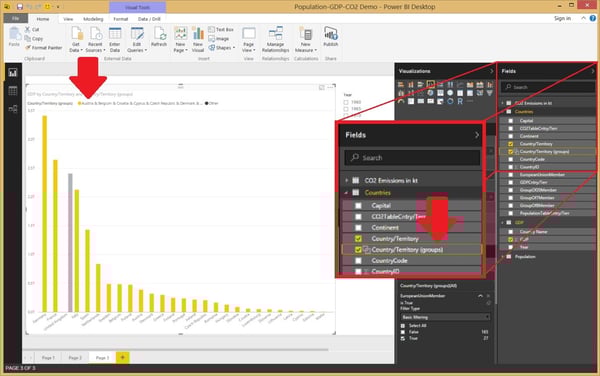
Task: Open the Edit Queries tool
Action: [x=137, y=39]
